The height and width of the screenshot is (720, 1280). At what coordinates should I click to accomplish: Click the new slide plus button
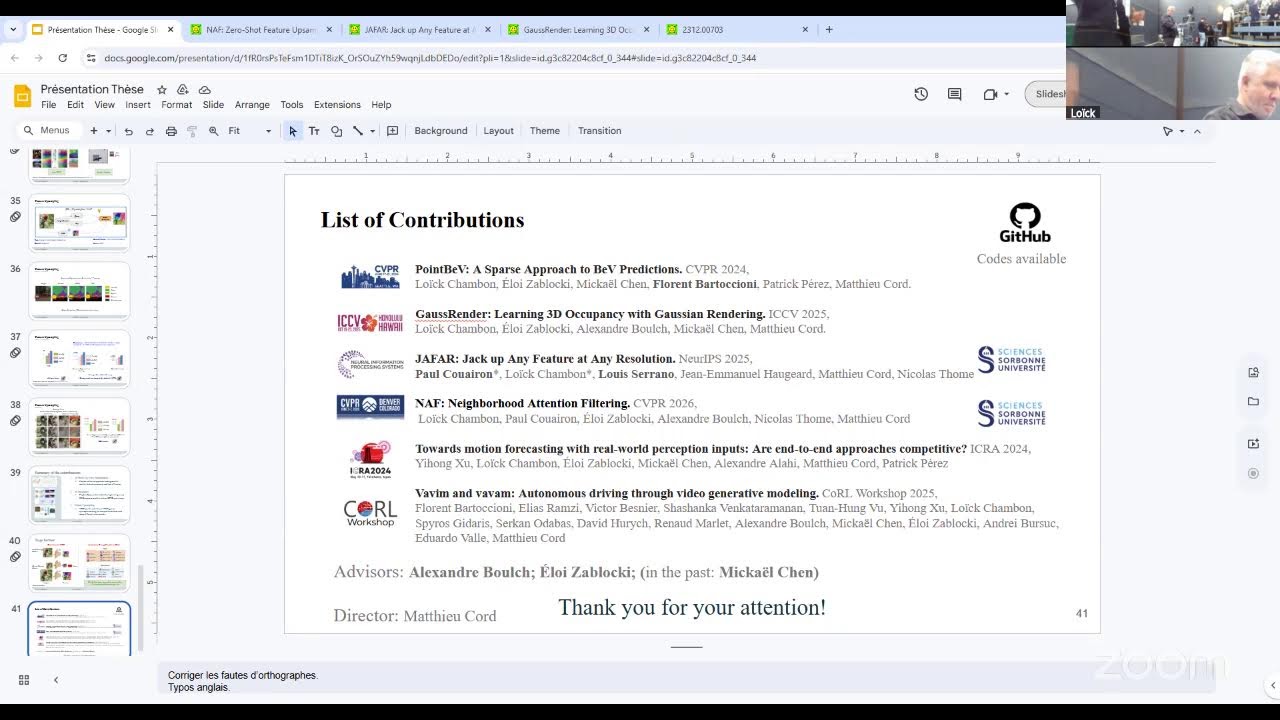click(94, 131)
